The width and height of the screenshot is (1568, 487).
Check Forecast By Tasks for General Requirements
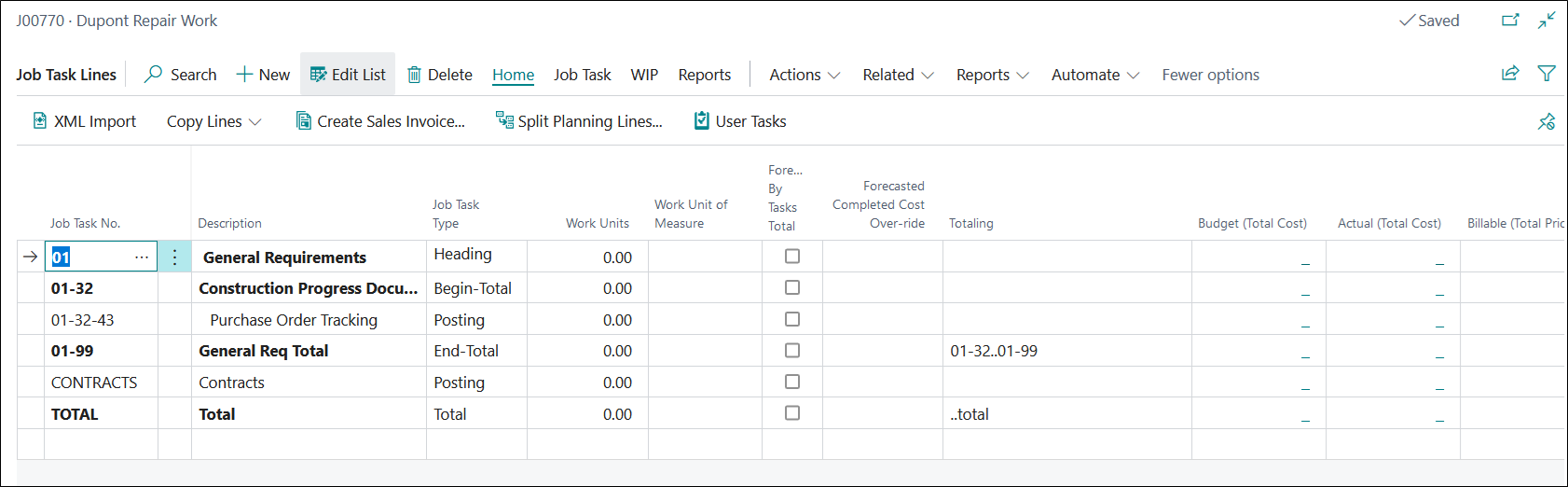pyautogui.click(x=792, y=257)
